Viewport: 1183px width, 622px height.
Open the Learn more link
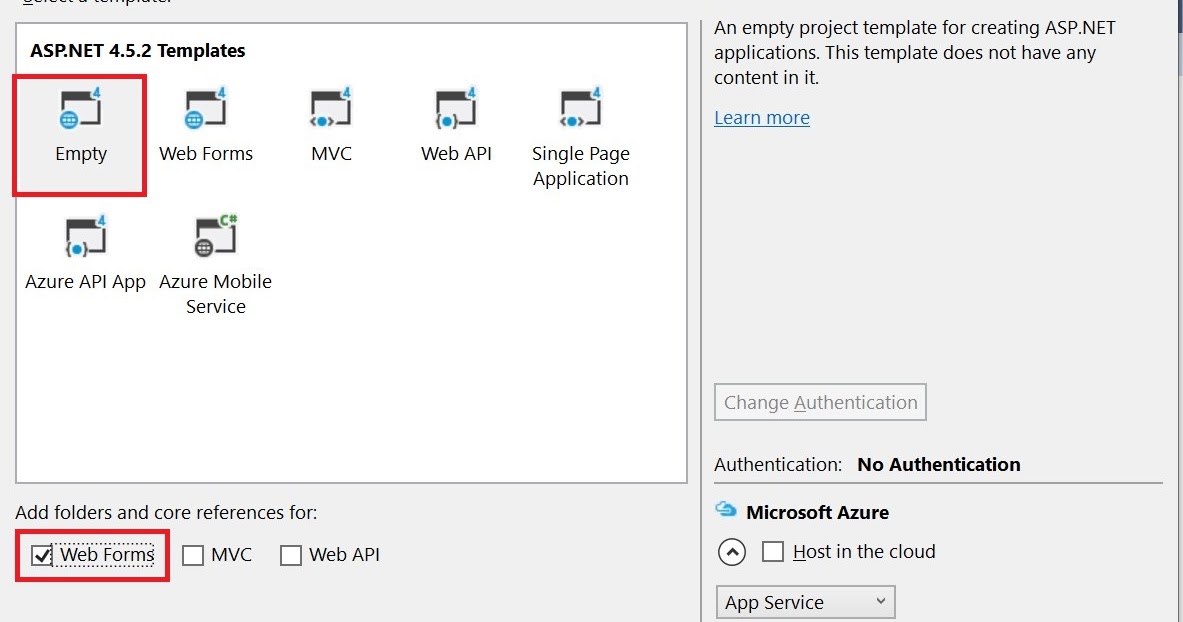tap(761, 117)
